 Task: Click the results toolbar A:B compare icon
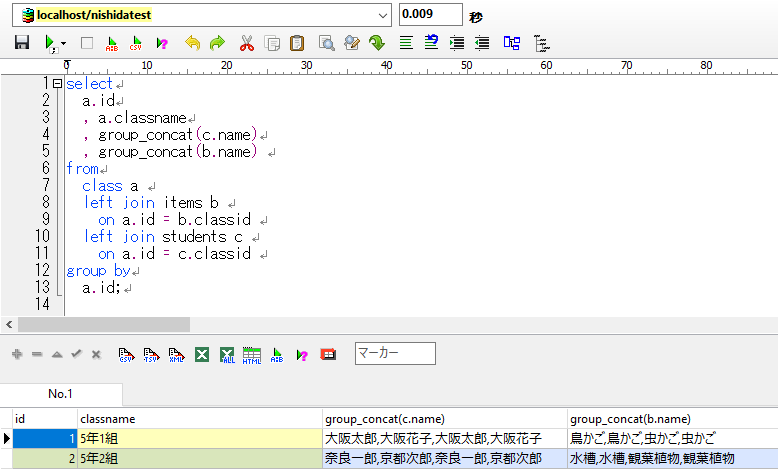click(x=277, y=355)
